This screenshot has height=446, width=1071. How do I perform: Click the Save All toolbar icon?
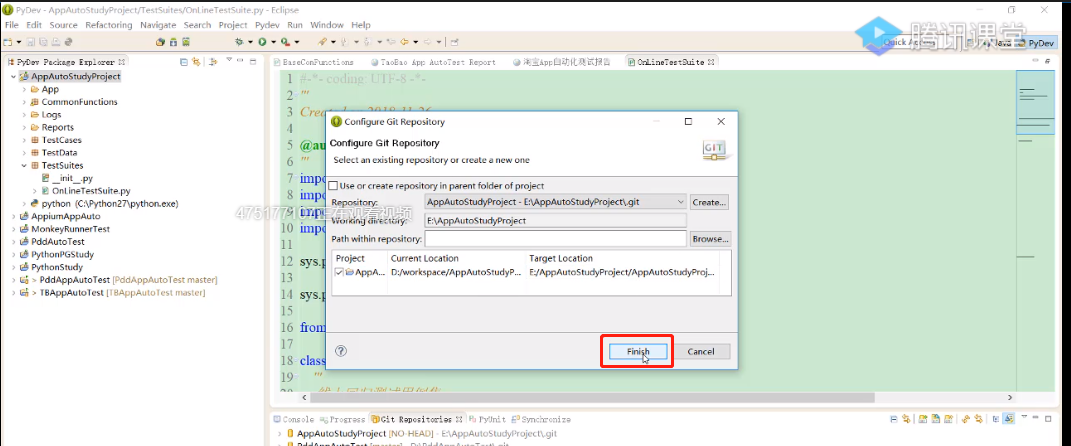pyautogui.click(x=43, y=42)
